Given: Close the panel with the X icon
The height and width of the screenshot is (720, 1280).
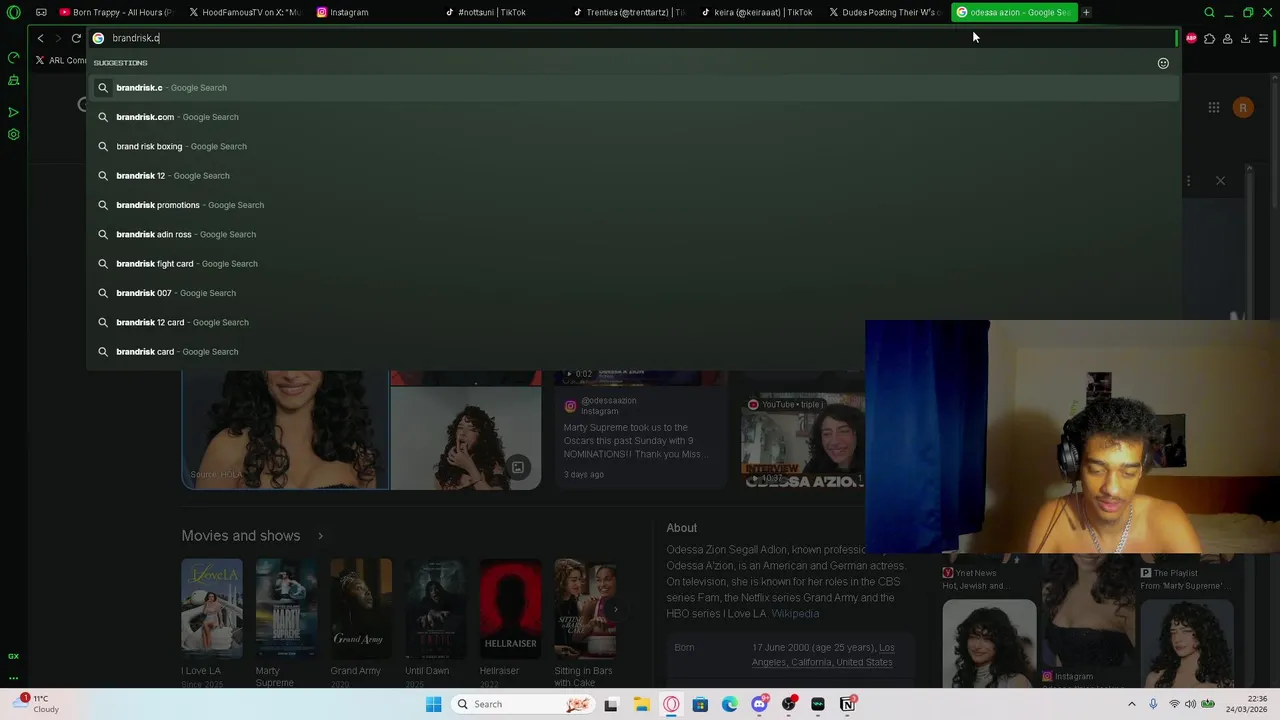Looking at the screenshot, I should (x=1220, y=181).
